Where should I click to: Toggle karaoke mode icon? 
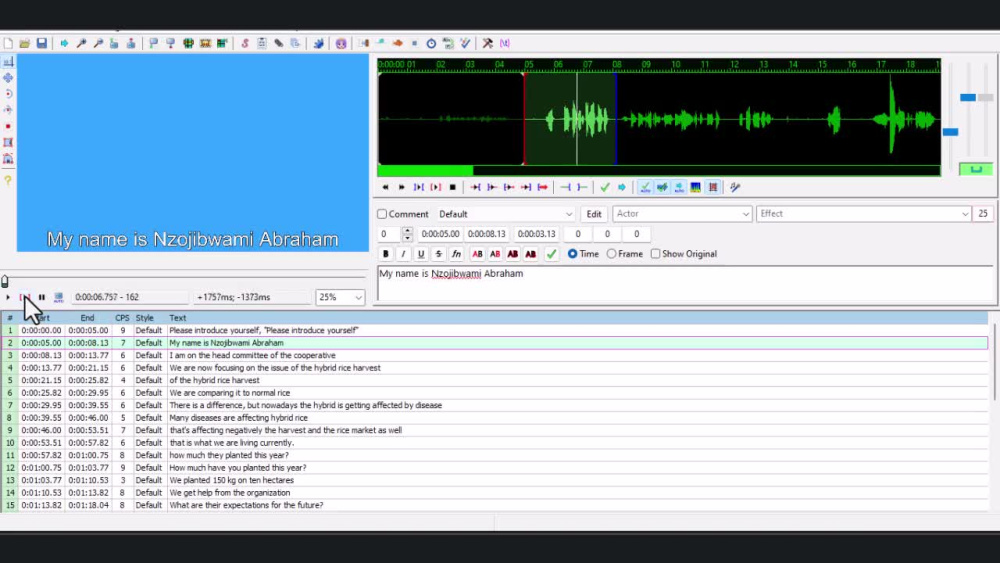pos(735,187)
